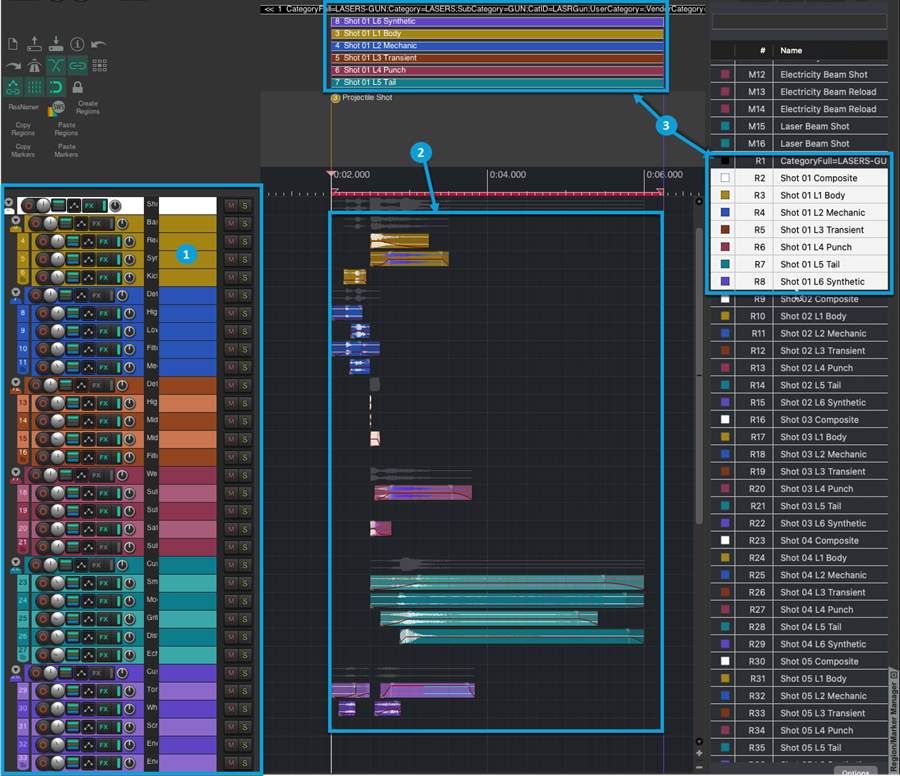Mute track 5
Viewport: 900px width, 776px height.
coord(231,259)
